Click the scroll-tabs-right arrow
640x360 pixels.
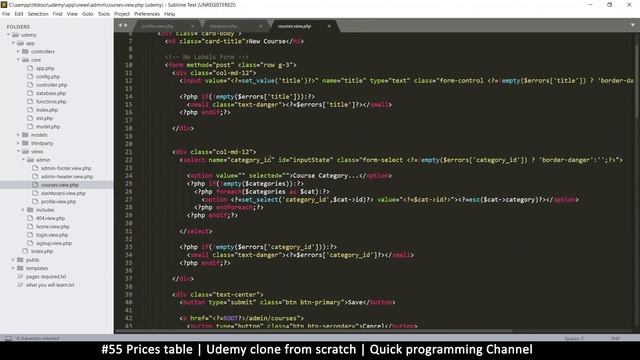(x=125, y=25)
